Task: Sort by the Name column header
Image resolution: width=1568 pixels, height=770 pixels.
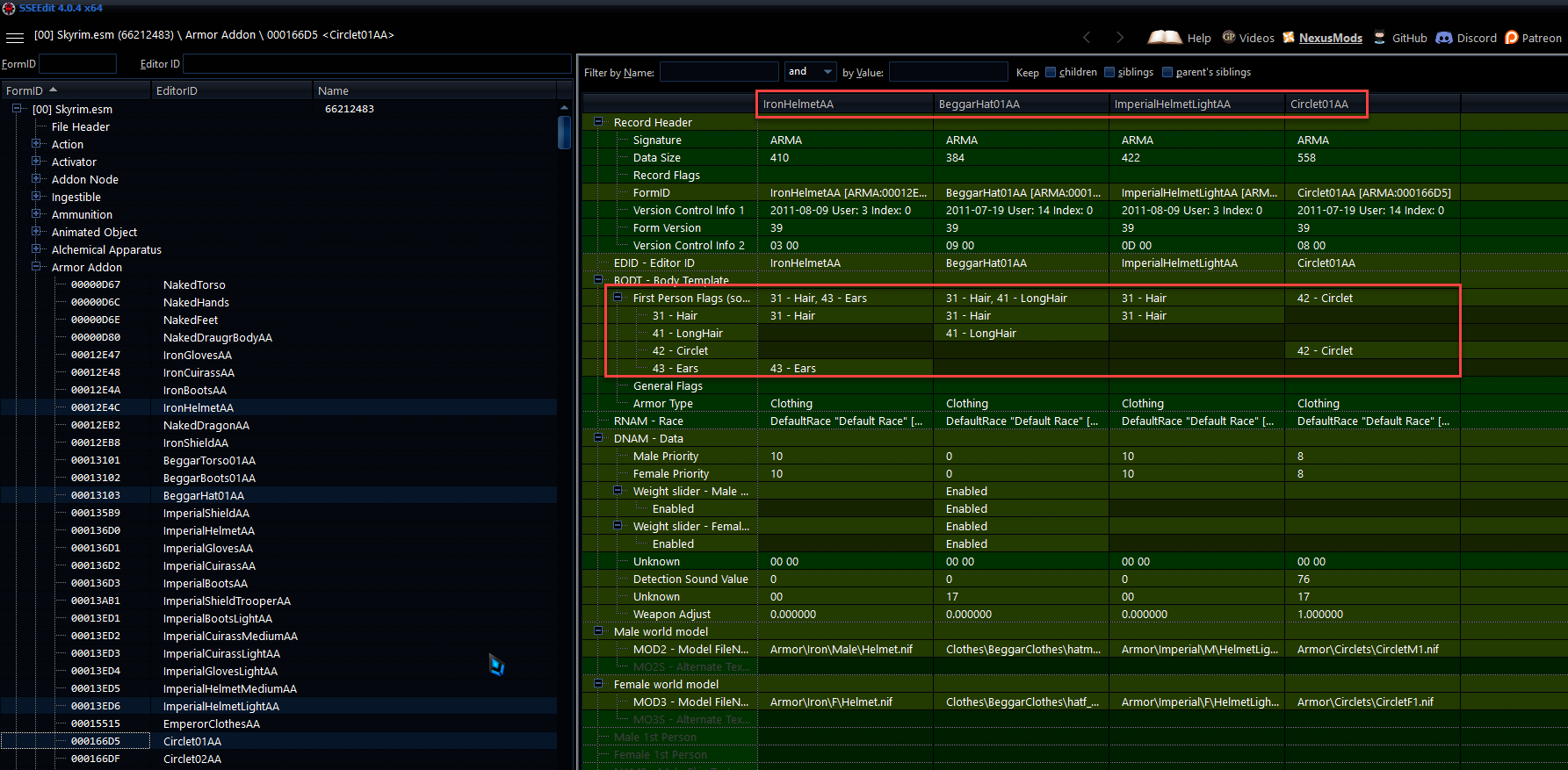Action: [x=435, y=90]
